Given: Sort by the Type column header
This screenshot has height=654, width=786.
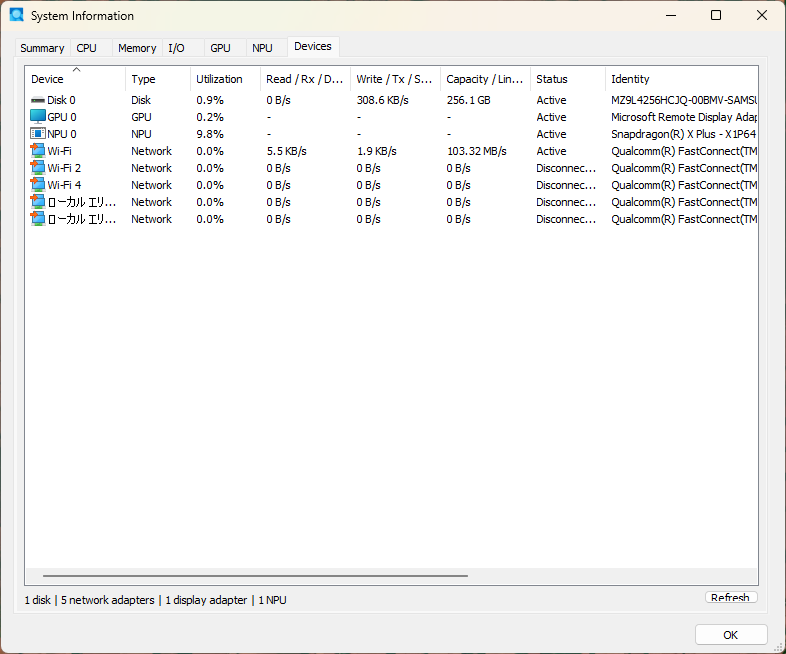Looking at the screenshot, I should pyautogui.click(x=157, y=79).
